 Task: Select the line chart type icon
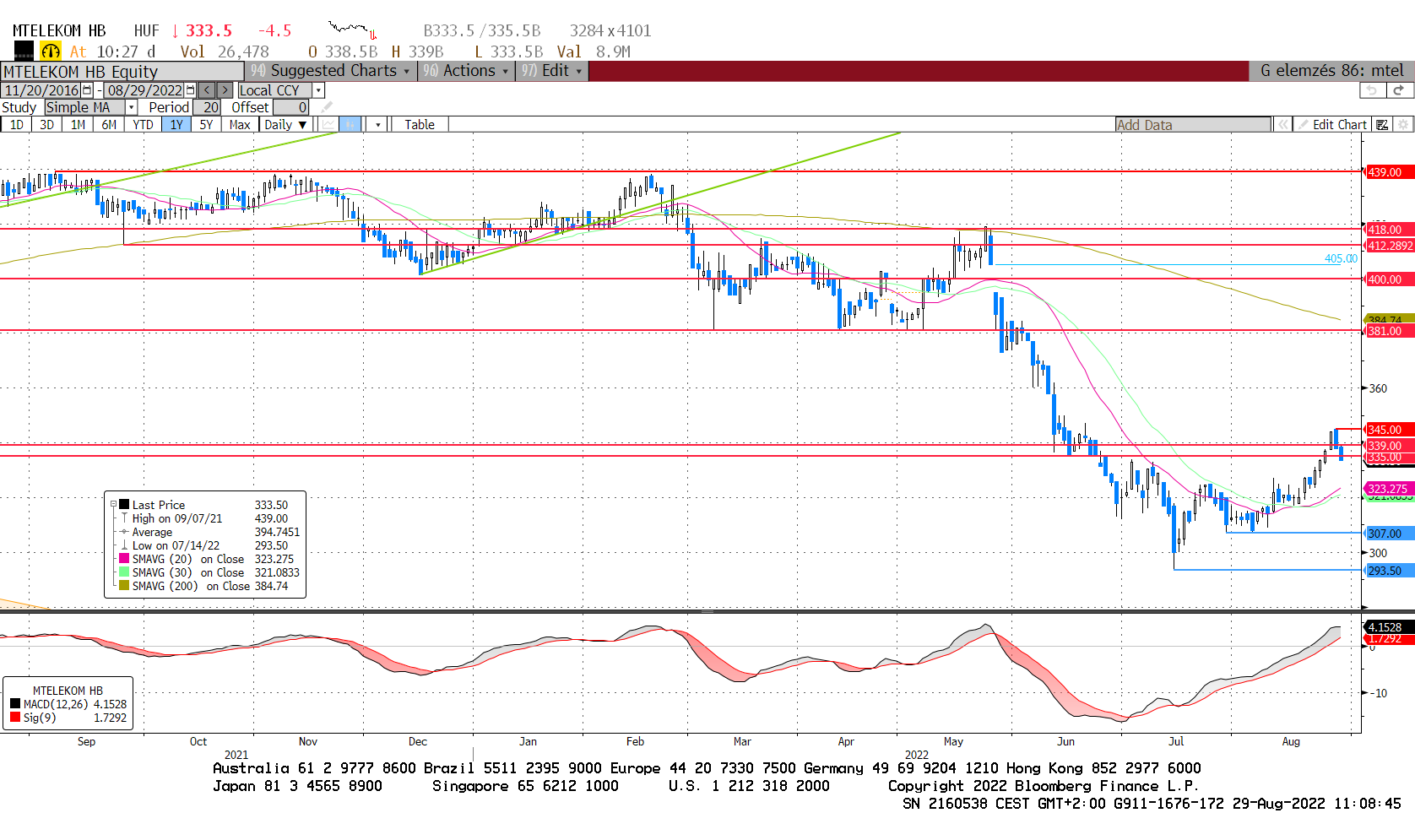[328, 125]
